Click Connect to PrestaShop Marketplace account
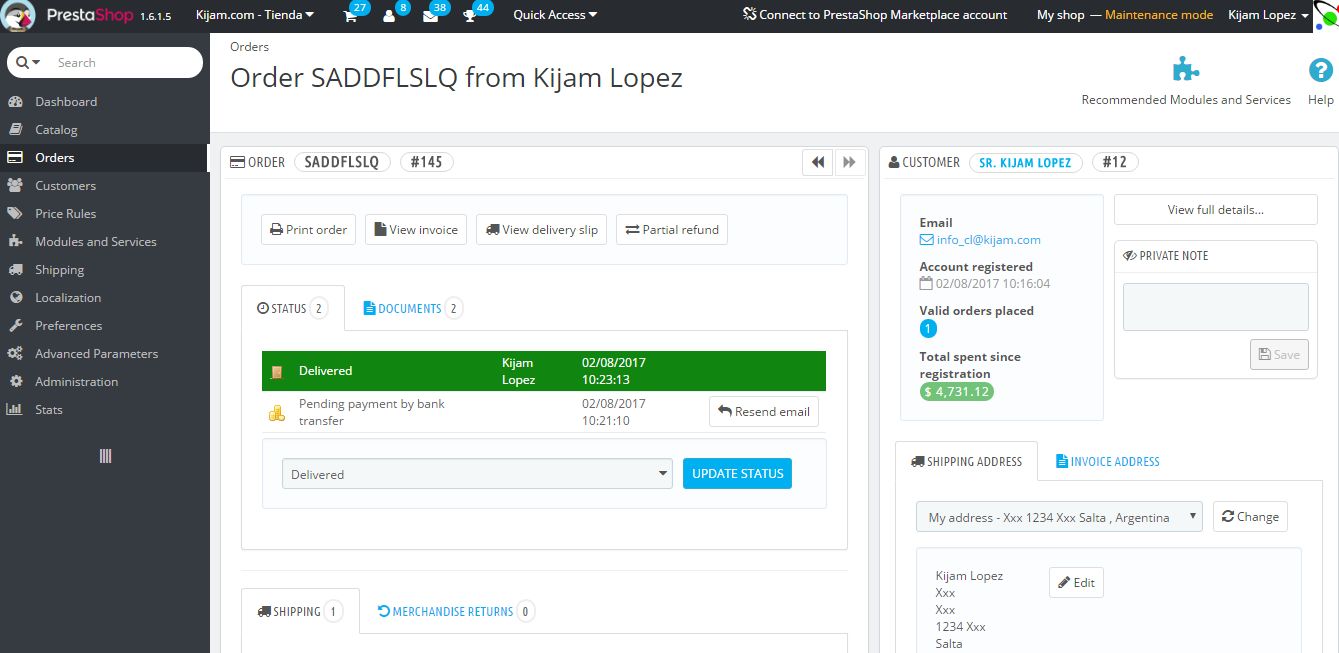 (875, 15)
